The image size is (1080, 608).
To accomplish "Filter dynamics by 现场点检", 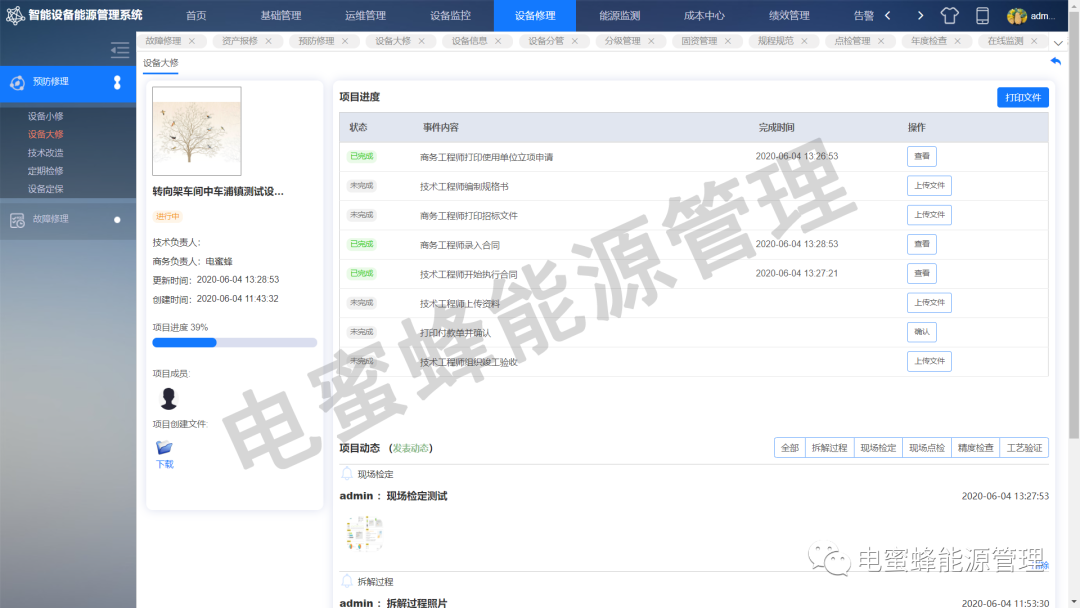I will tap(926, 448).
